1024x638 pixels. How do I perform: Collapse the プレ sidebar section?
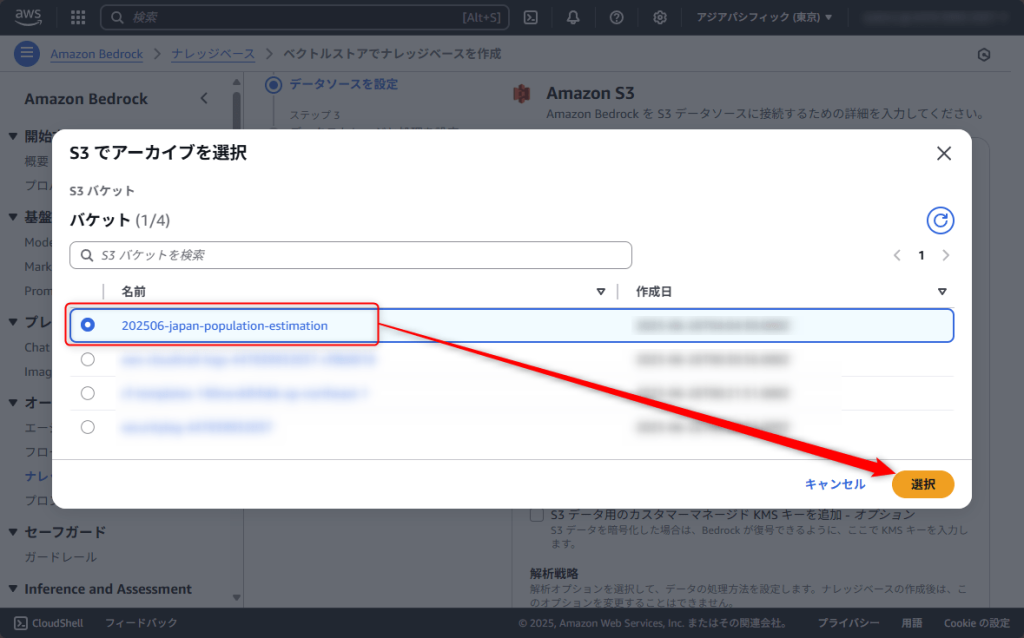[13, 322]
